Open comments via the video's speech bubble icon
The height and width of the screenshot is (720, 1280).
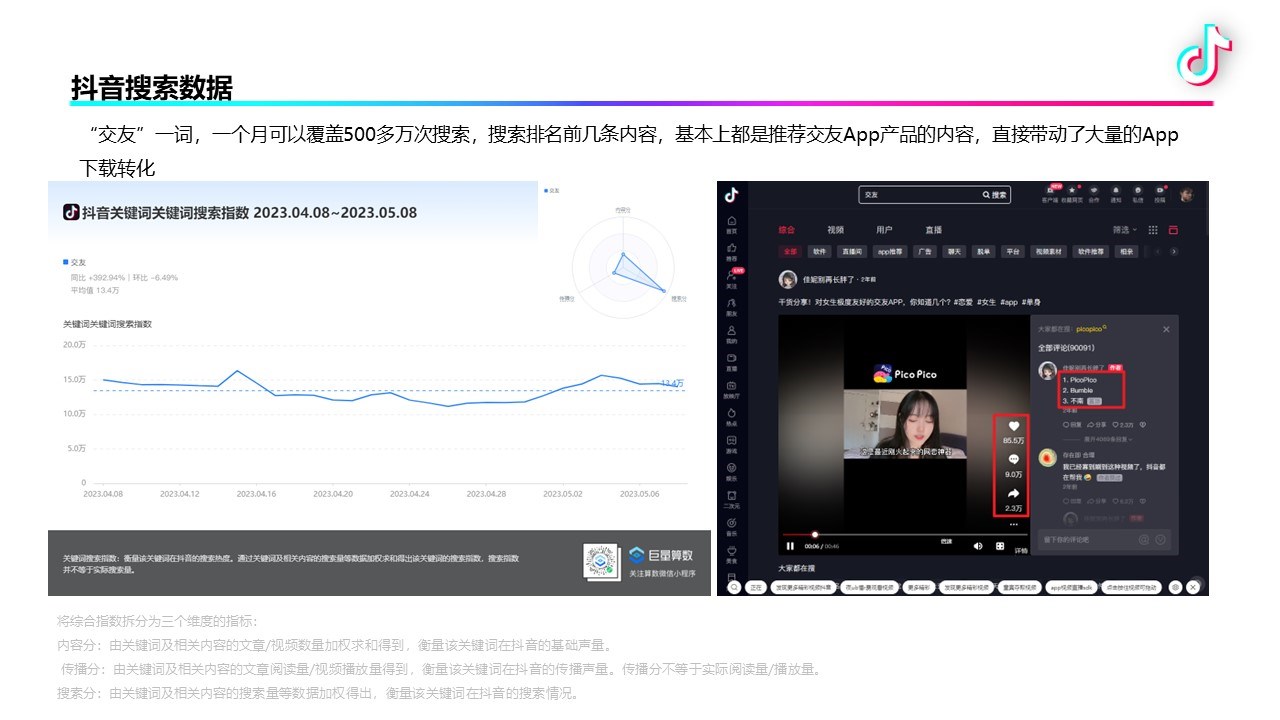click(1013, 460)
